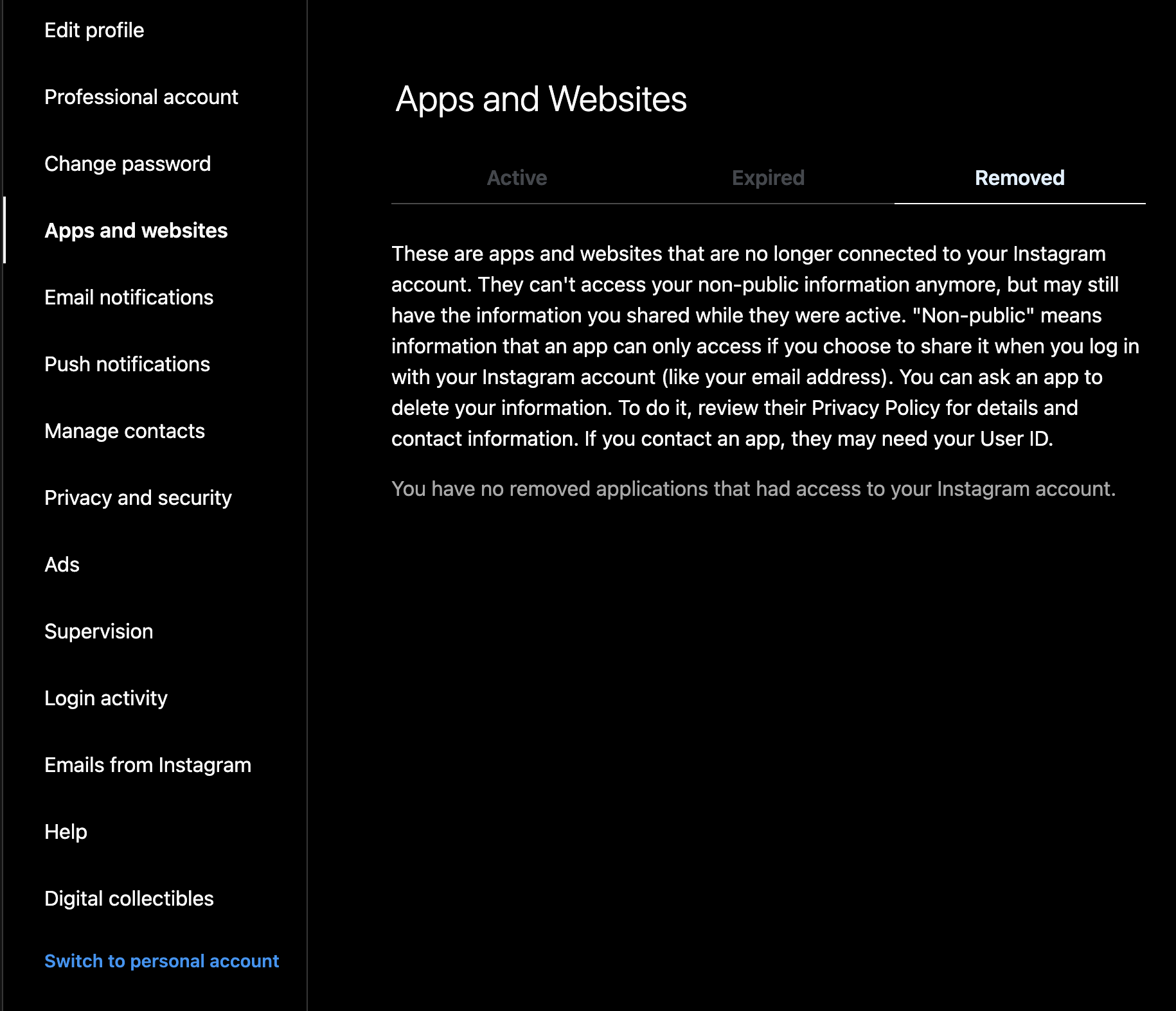1176x1011 pixels.
Task: Open Emails from Instagram section
Action: pyautogui.click(x=148, y=765)
